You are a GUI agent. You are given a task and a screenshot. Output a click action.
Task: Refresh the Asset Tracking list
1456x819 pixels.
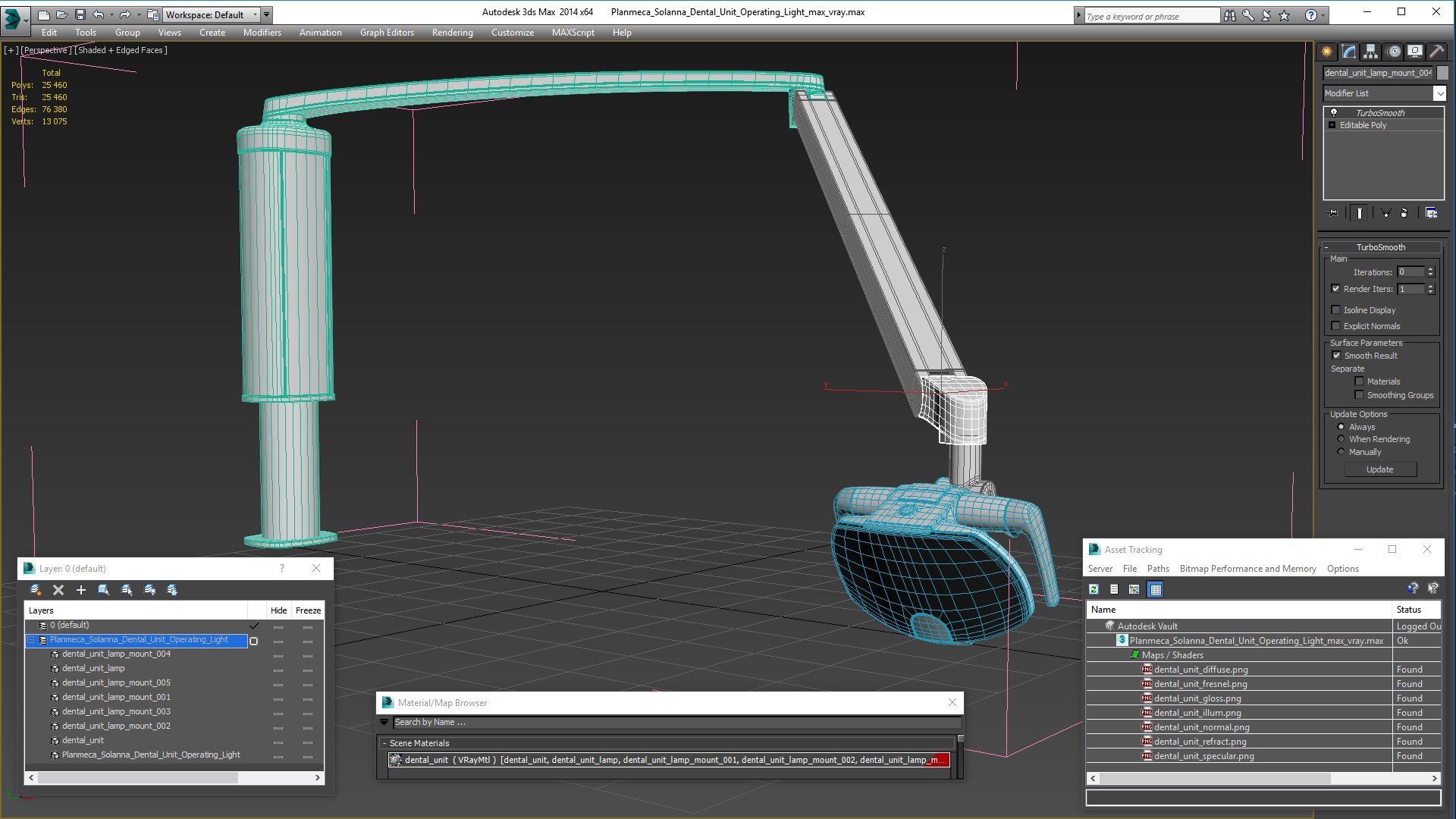coord(1094,589)
